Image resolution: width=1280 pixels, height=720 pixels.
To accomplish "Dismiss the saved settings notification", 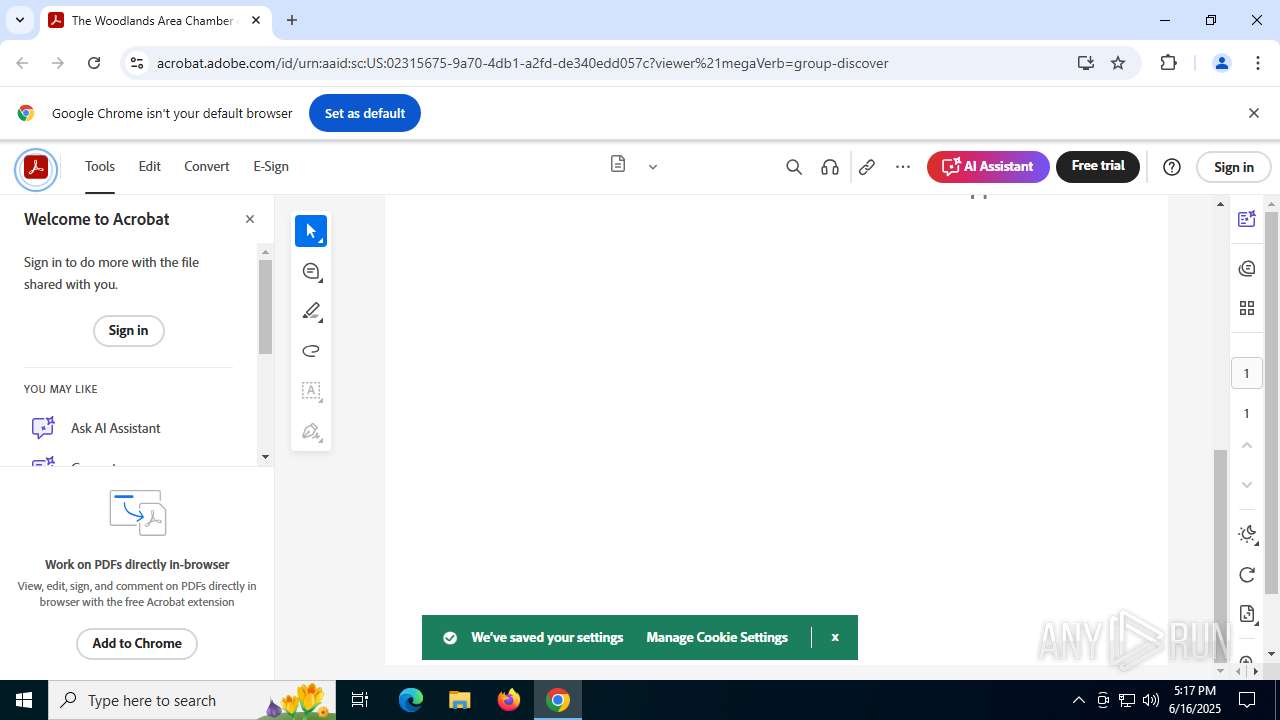I will [x=835, y=637].
